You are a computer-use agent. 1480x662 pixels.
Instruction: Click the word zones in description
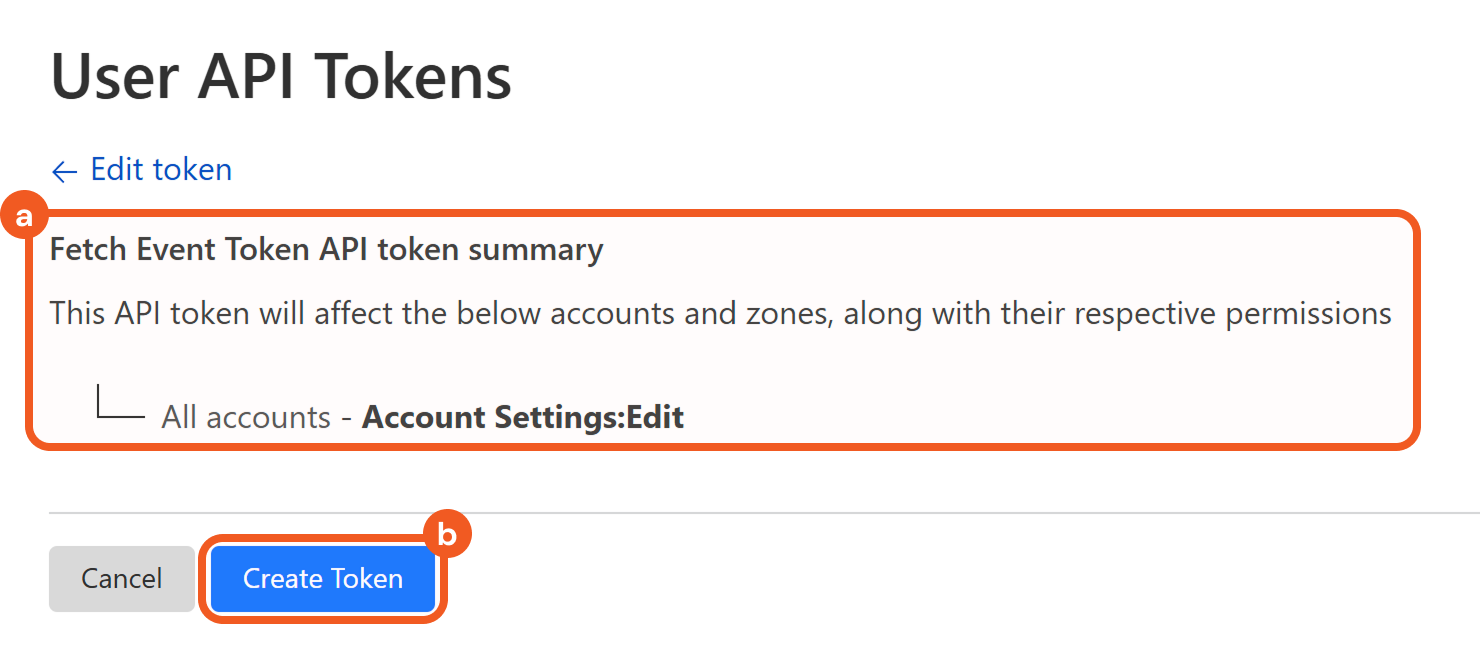[x=778, y=314]
